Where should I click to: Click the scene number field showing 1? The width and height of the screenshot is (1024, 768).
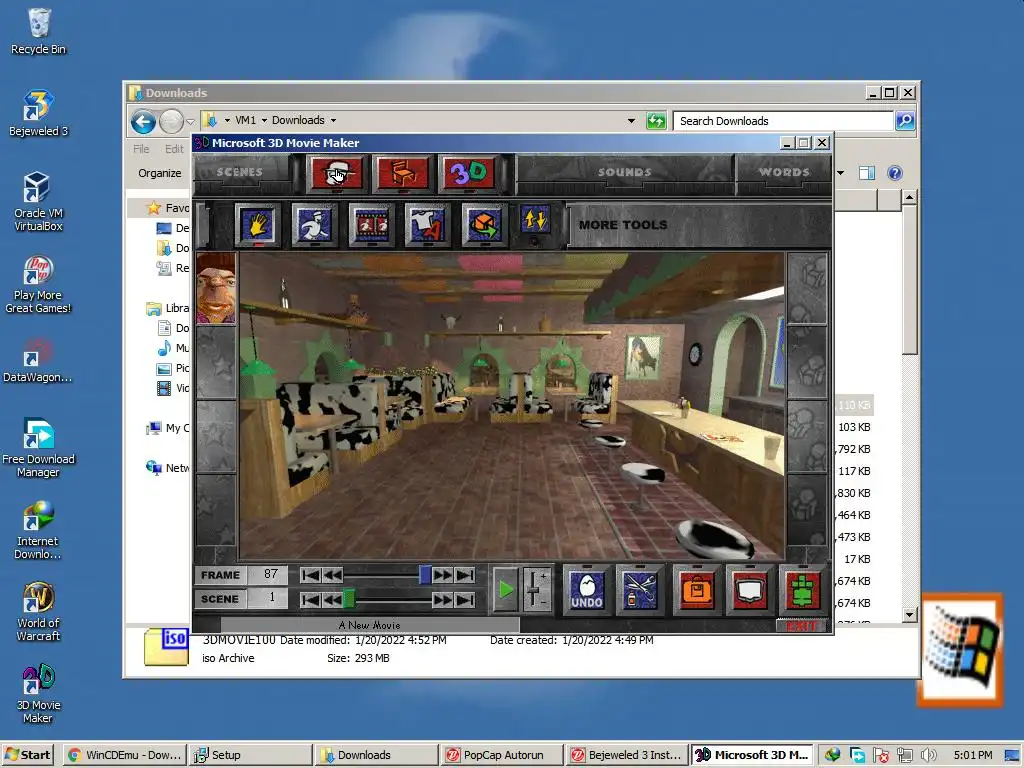(x=268, y=598)
